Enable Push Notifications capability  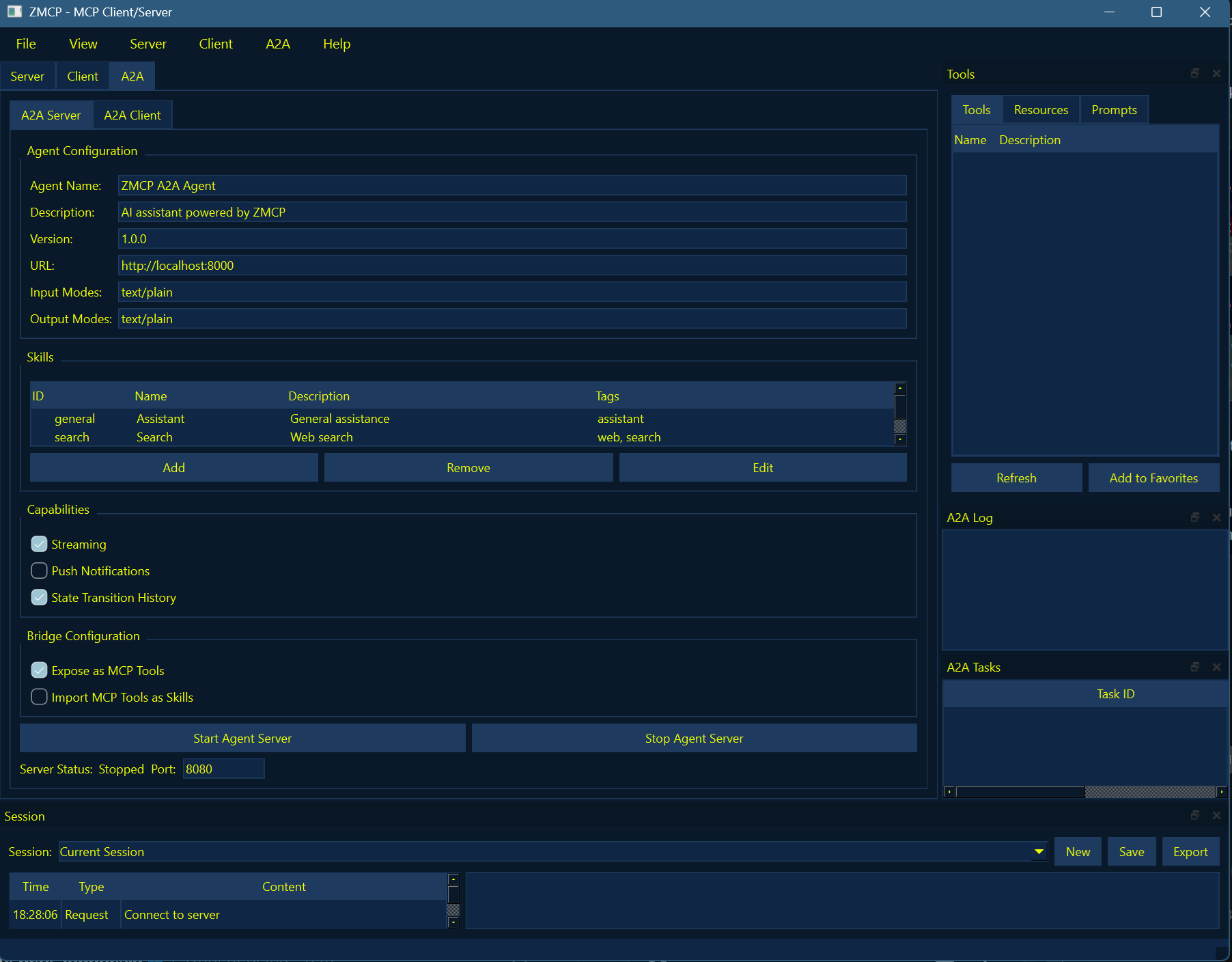(x=39, y=571)
